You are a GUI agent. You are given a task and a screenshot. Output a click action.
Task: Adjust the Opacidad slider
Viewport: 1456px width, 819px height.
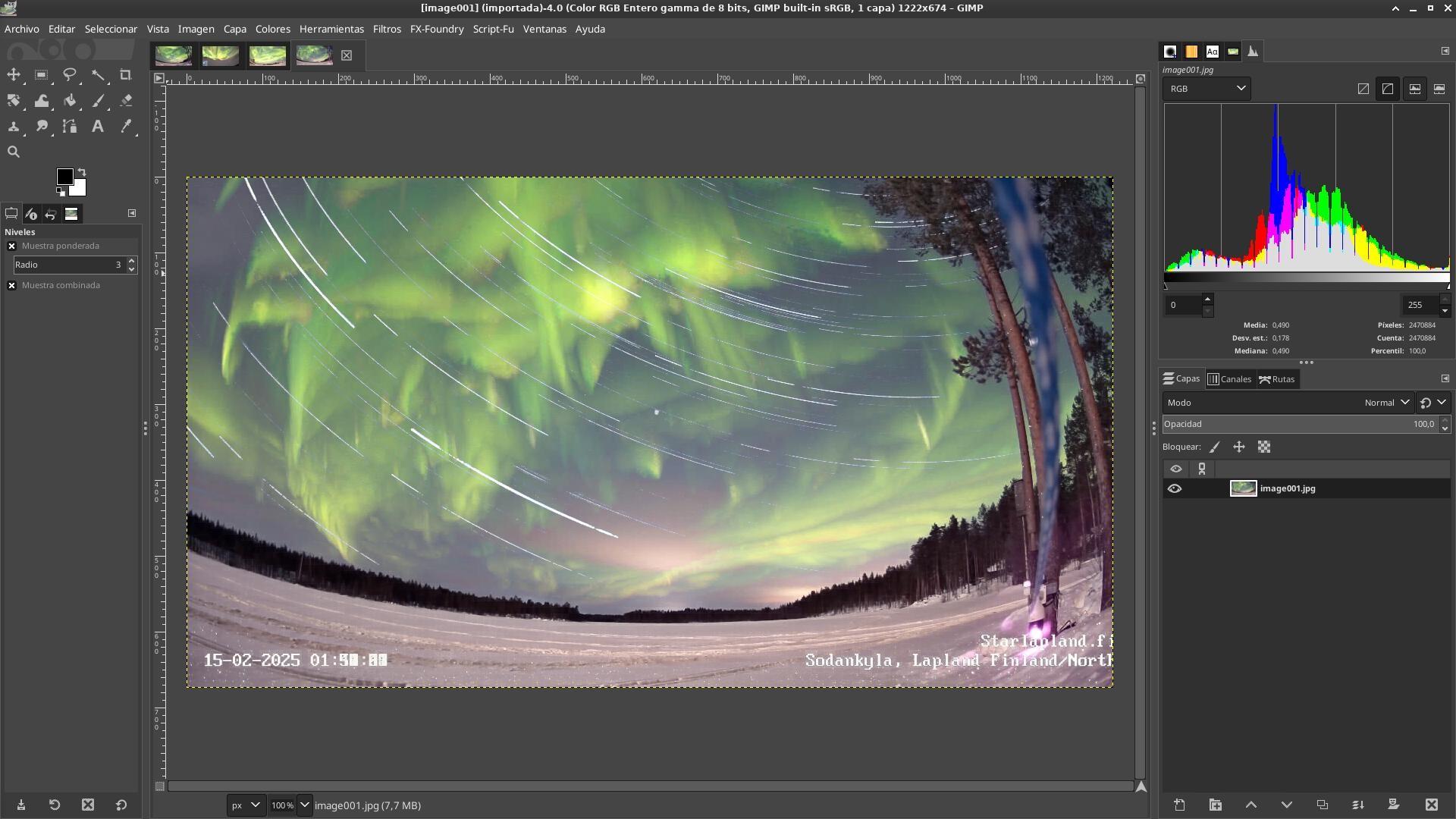[x=1300, y=425]
